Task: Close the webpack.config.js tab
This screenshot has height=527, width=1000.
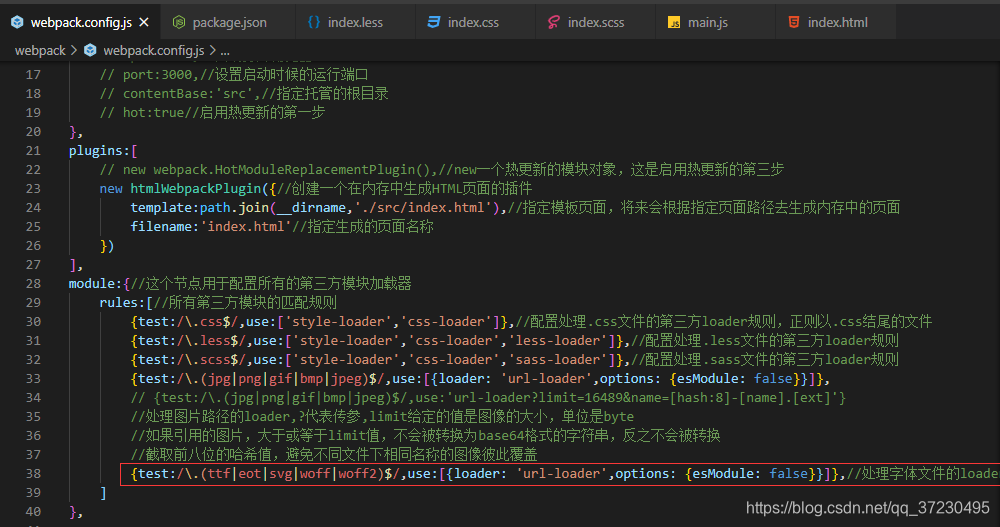Action: (x=144, y=22)
